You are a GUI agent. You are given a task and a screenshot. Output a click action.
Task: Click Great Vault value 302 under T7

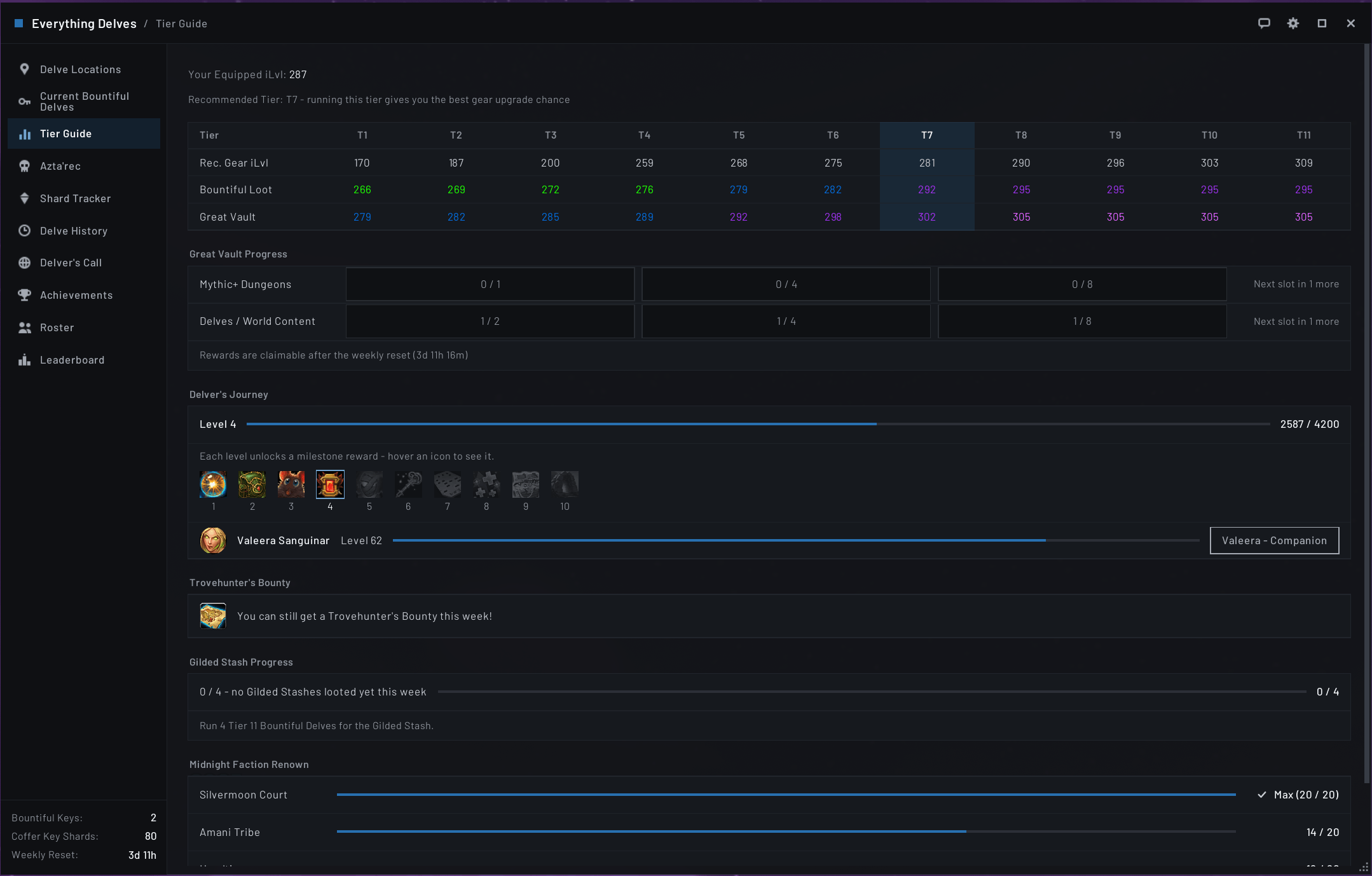click(927, 217)
